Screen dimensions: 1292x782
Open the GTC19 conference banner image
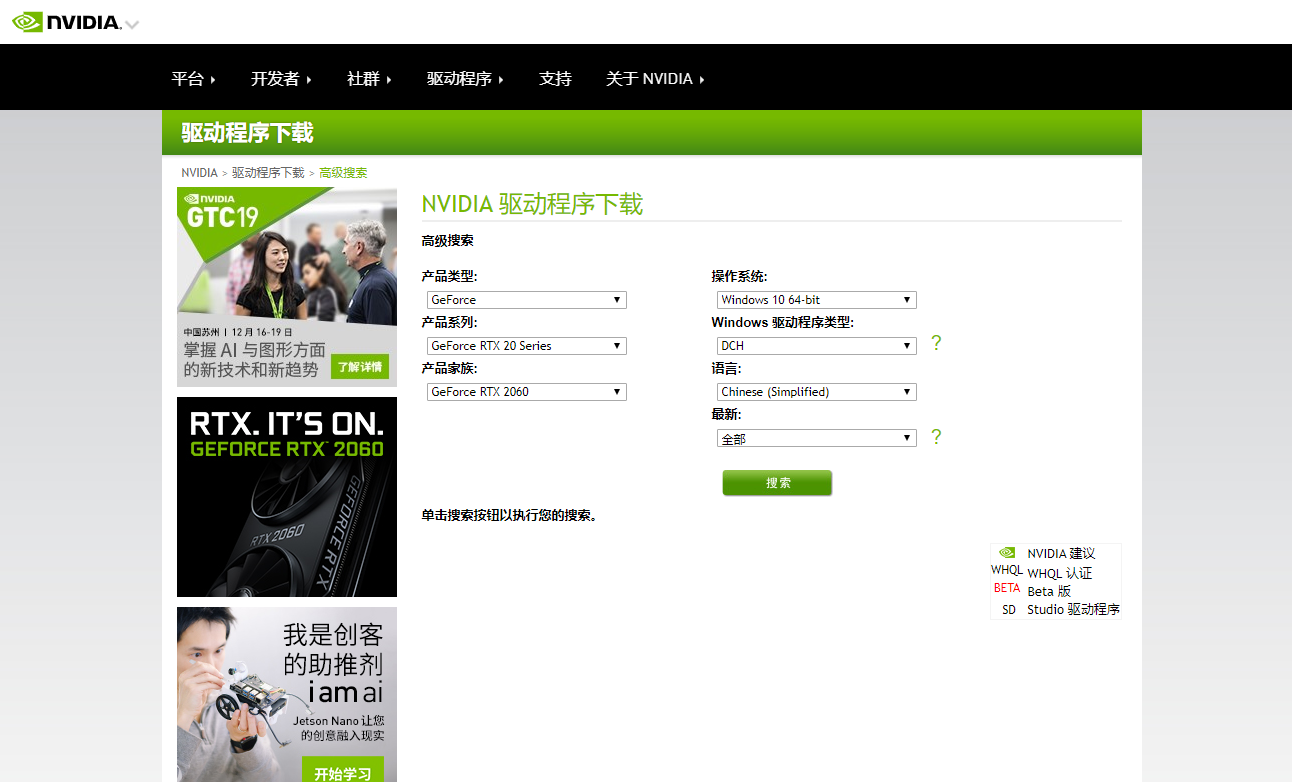point(287,287)
